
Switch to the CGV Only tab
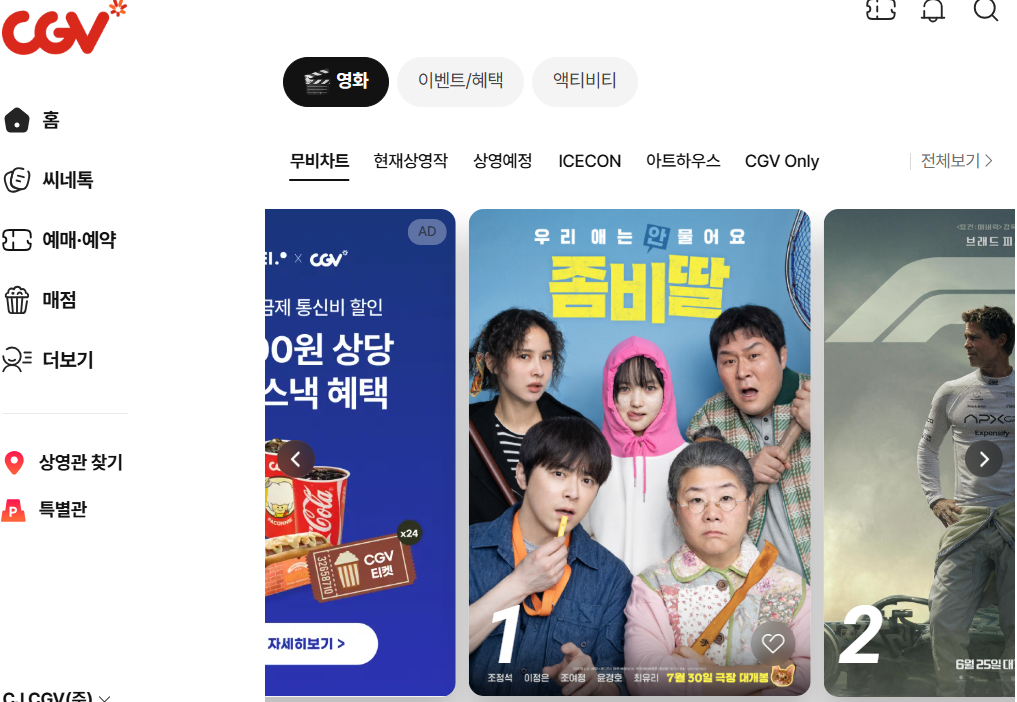tap(782, 161)
